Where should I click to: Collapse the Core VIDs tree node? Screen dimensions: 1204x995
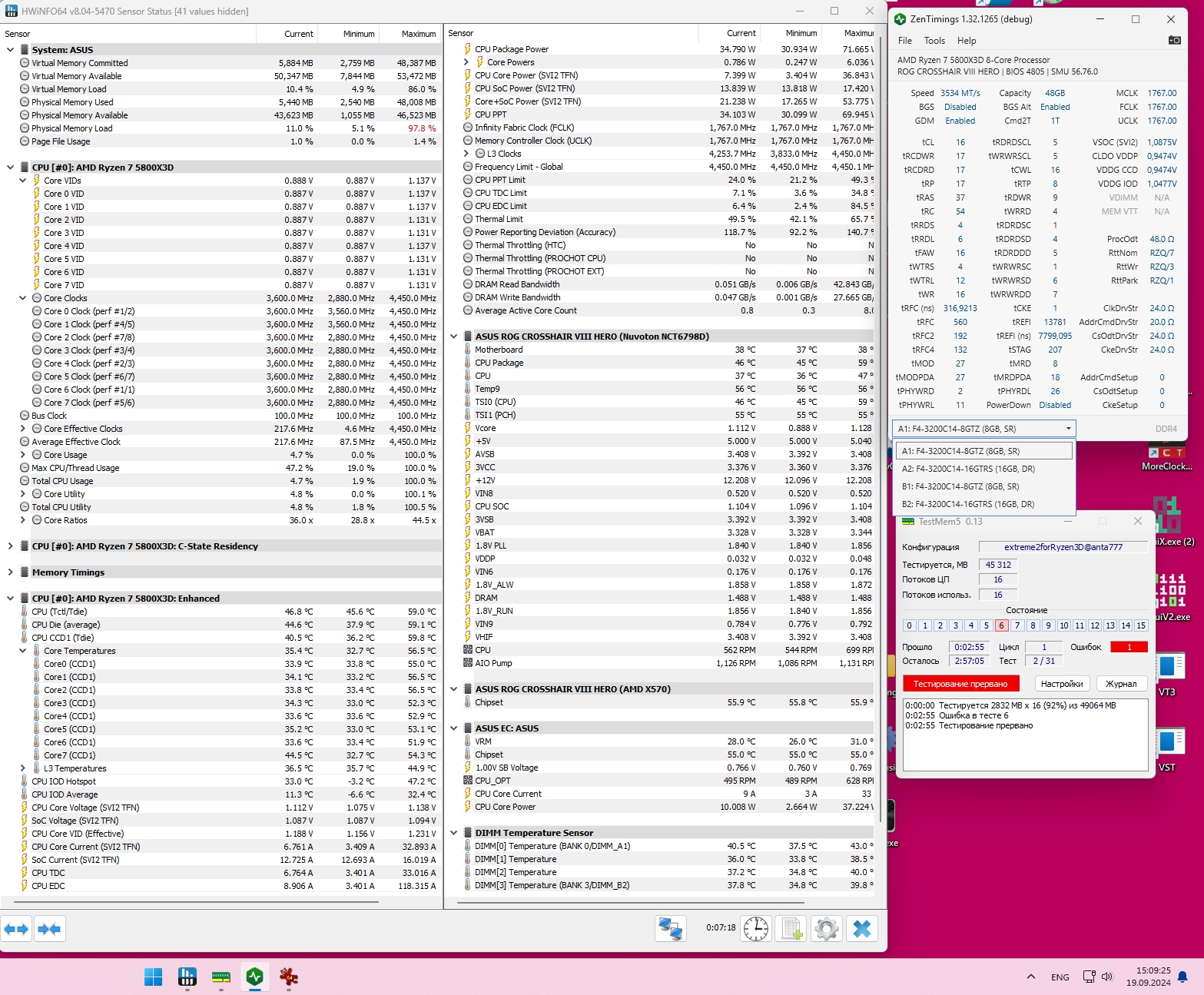click(22, 181)
